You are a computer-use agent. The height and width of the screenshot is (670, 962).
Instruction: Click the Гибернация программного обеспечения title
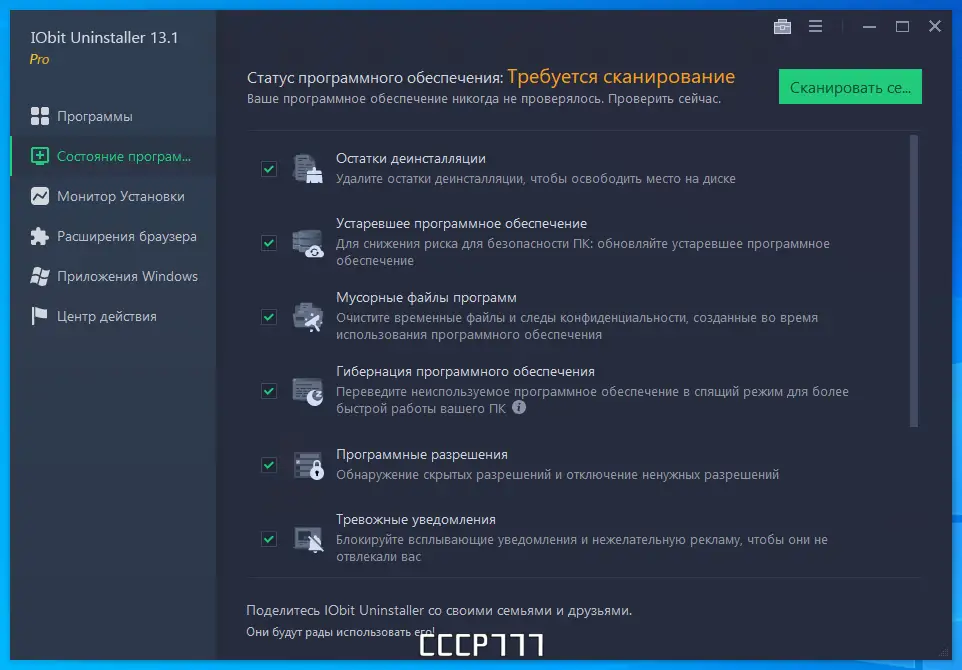pyautogui.click(x=465, y=371)
